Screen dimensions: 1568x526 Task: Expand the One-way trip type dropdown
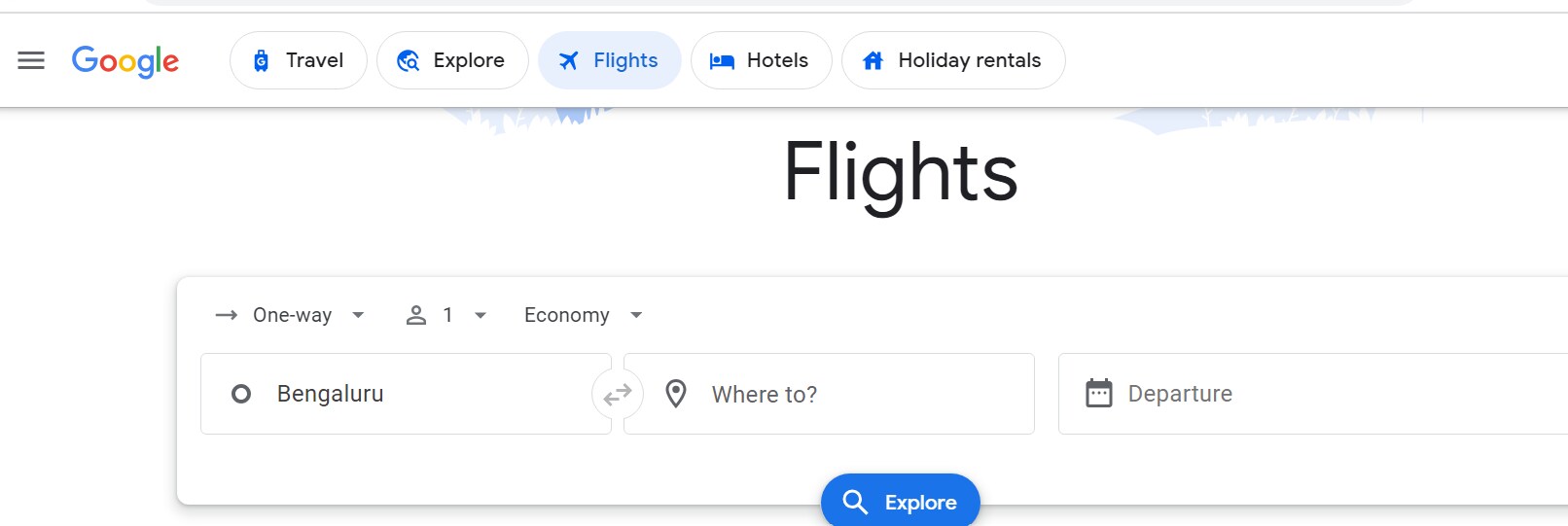point(358,315)
